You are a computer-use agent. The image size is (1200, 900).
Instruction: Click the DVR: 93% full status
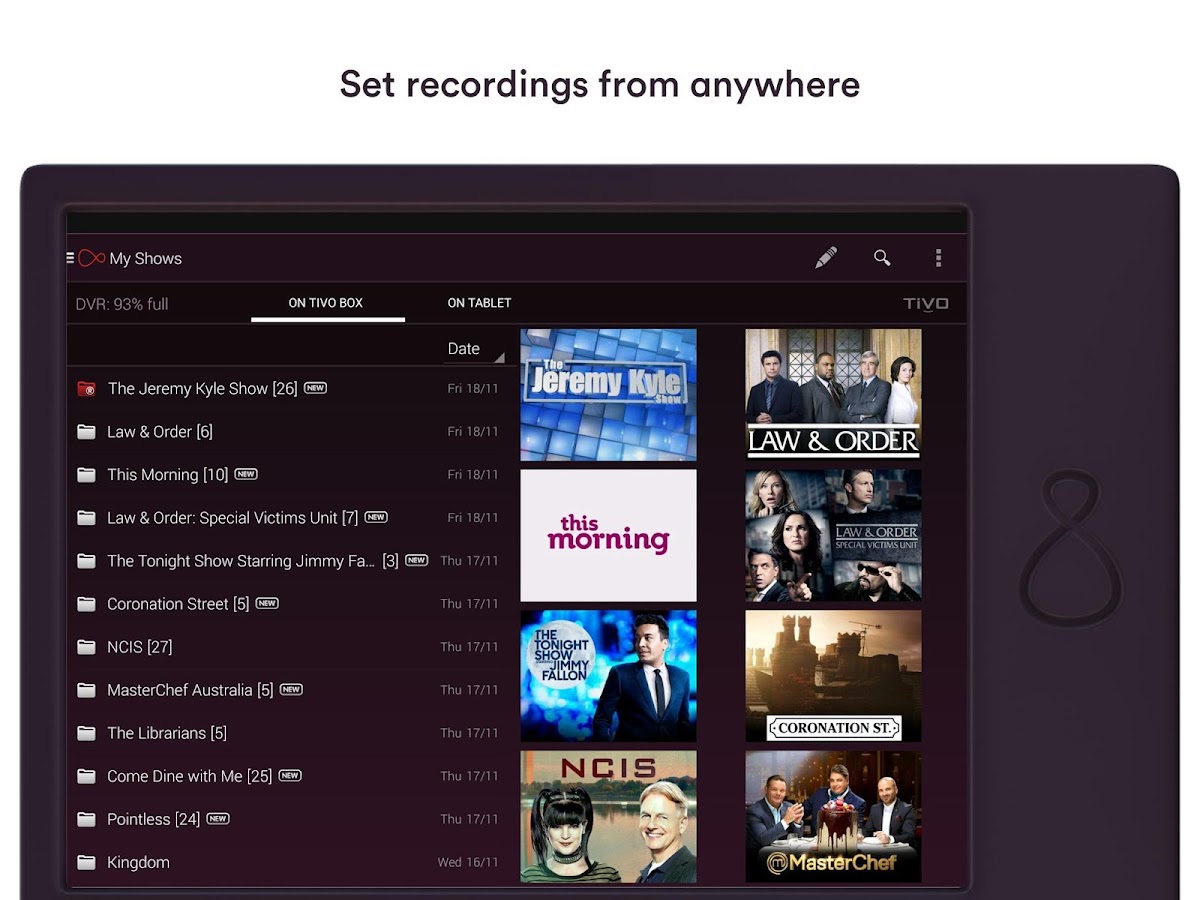point(122,304)
